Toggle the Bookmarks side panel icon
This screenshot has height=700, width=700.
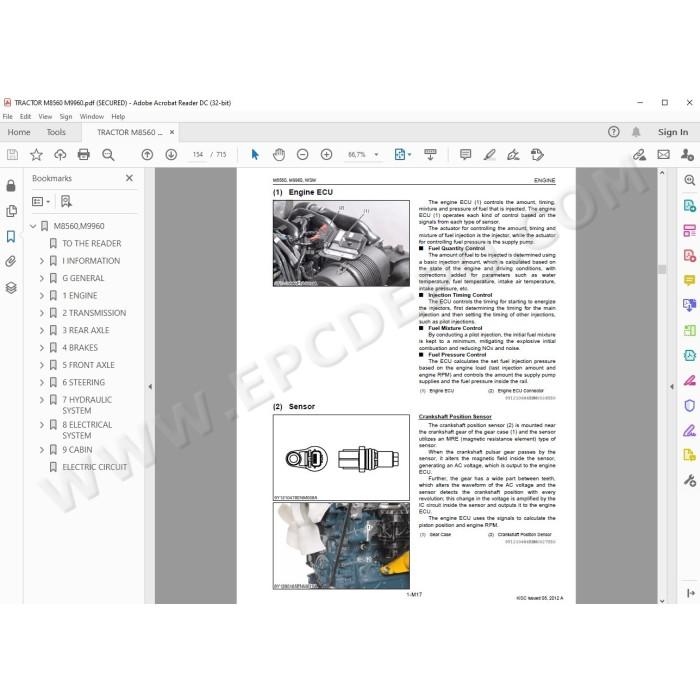pos(11,236)
